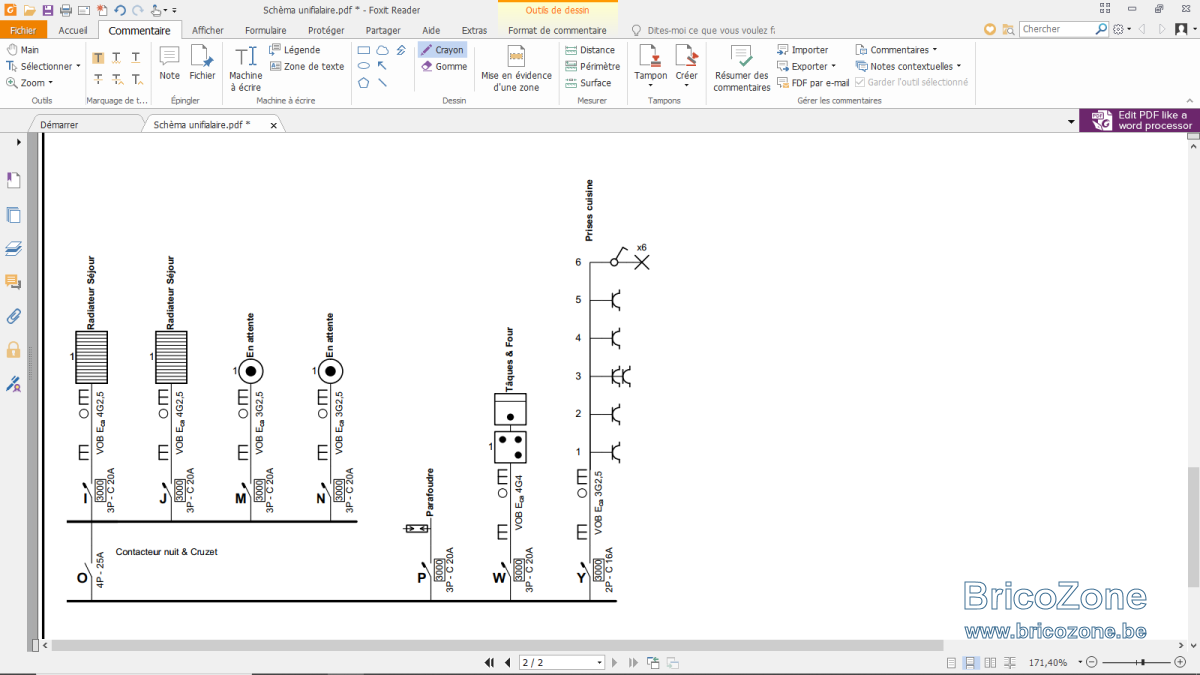
Task: Open the pages thumbnails panel in sidebar
Action: pyautogui.click(x=14, y=215)
